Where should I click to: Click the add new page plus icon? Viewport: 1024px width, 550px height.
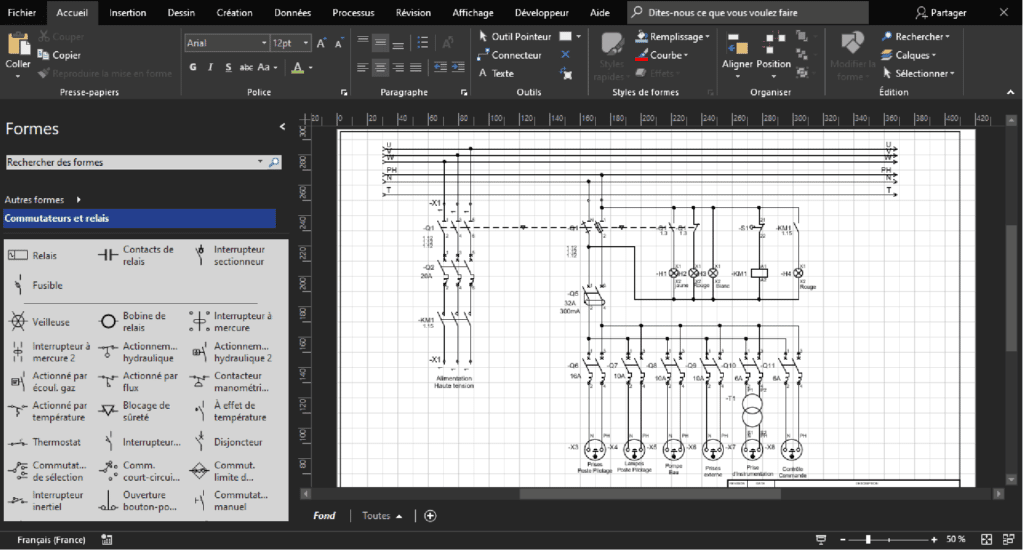(430, 516)
